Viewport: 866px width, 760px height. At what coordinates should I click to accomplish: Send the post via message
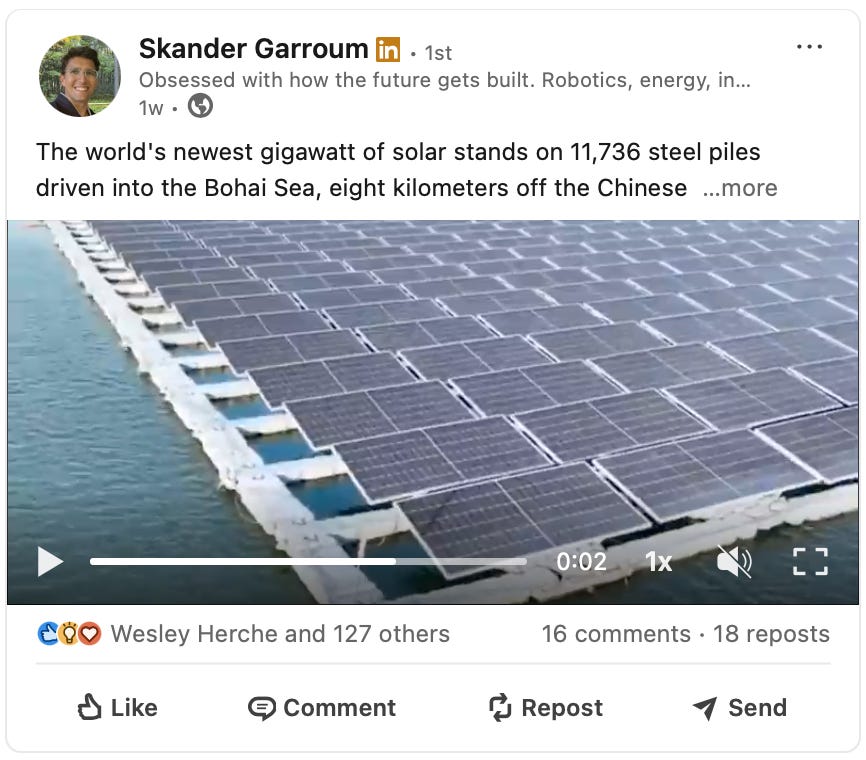(740, 708)
